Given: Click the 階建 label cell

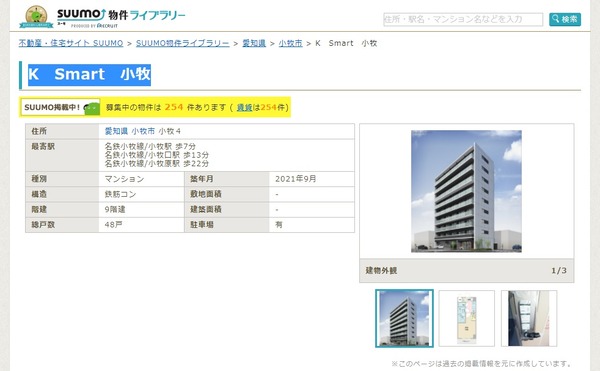Looking at the screenshot, I should (62, 210).
